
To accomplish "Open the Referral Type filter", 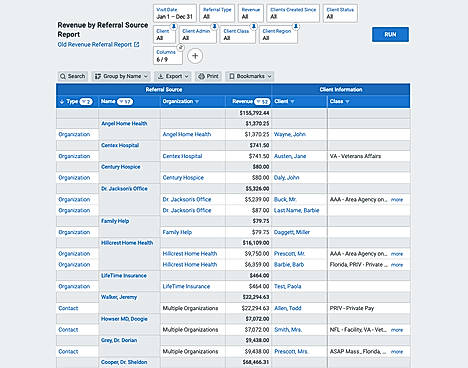I will click(x=217, y=13).
